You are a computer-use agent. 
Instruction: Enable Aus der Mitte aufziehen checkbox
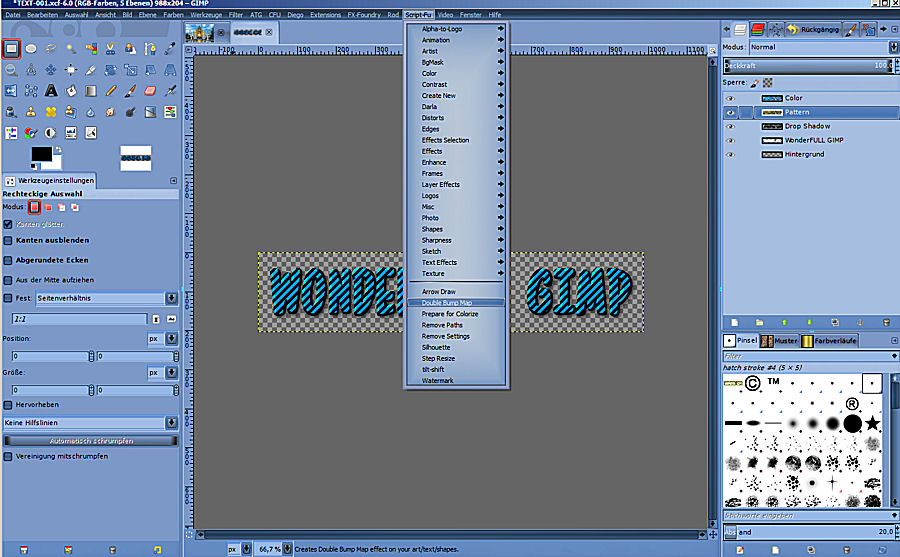coord(8,280)
